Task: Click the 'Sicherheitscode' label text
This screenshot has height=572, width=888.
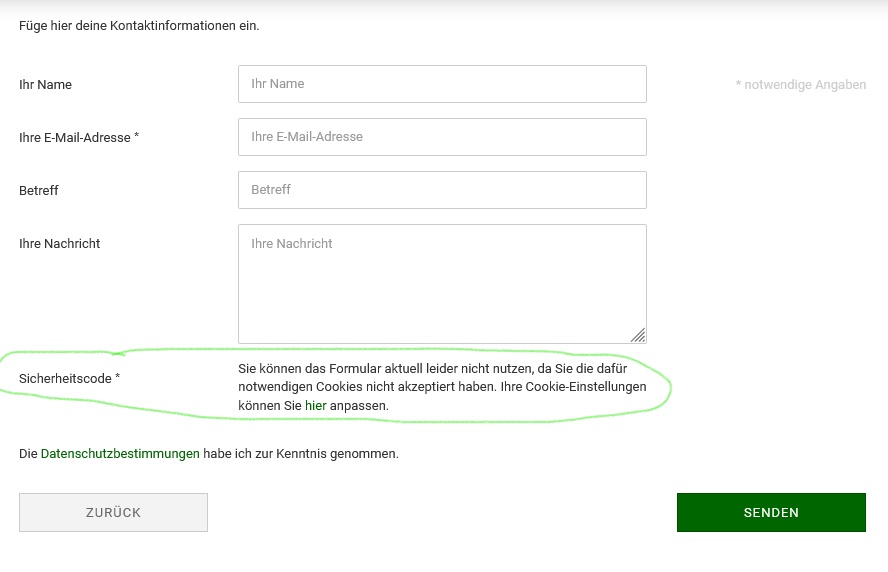Action: 65,379
